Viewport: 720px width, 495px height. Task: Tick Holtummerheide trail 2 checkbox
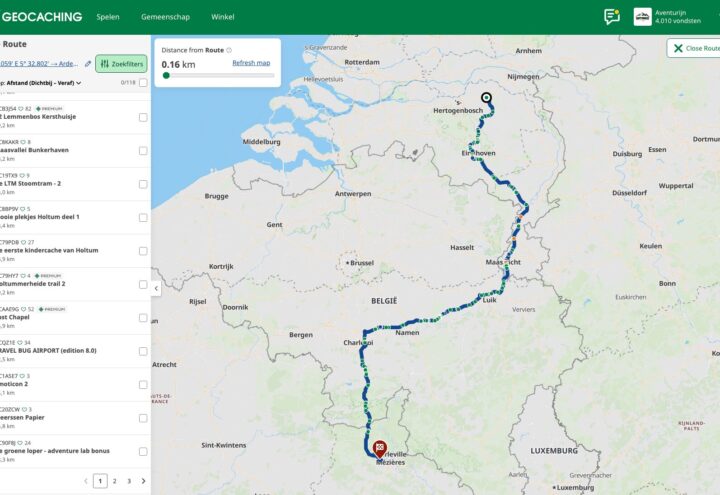pos(143,285)
